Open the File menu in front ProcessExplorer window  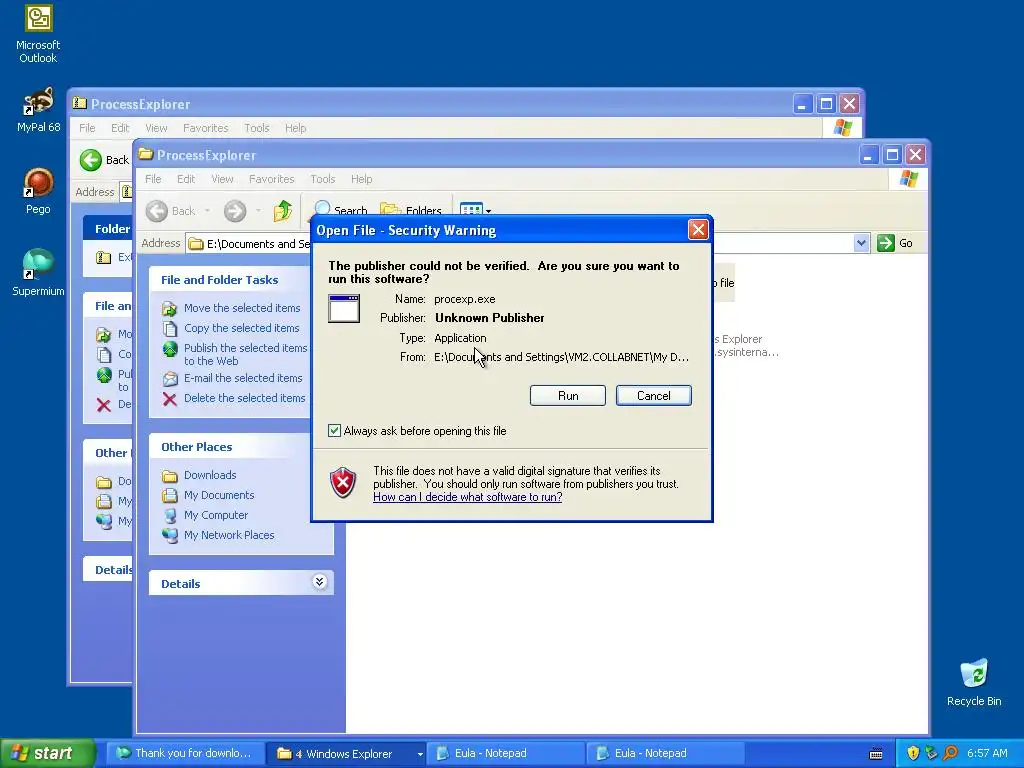(153, 179)
